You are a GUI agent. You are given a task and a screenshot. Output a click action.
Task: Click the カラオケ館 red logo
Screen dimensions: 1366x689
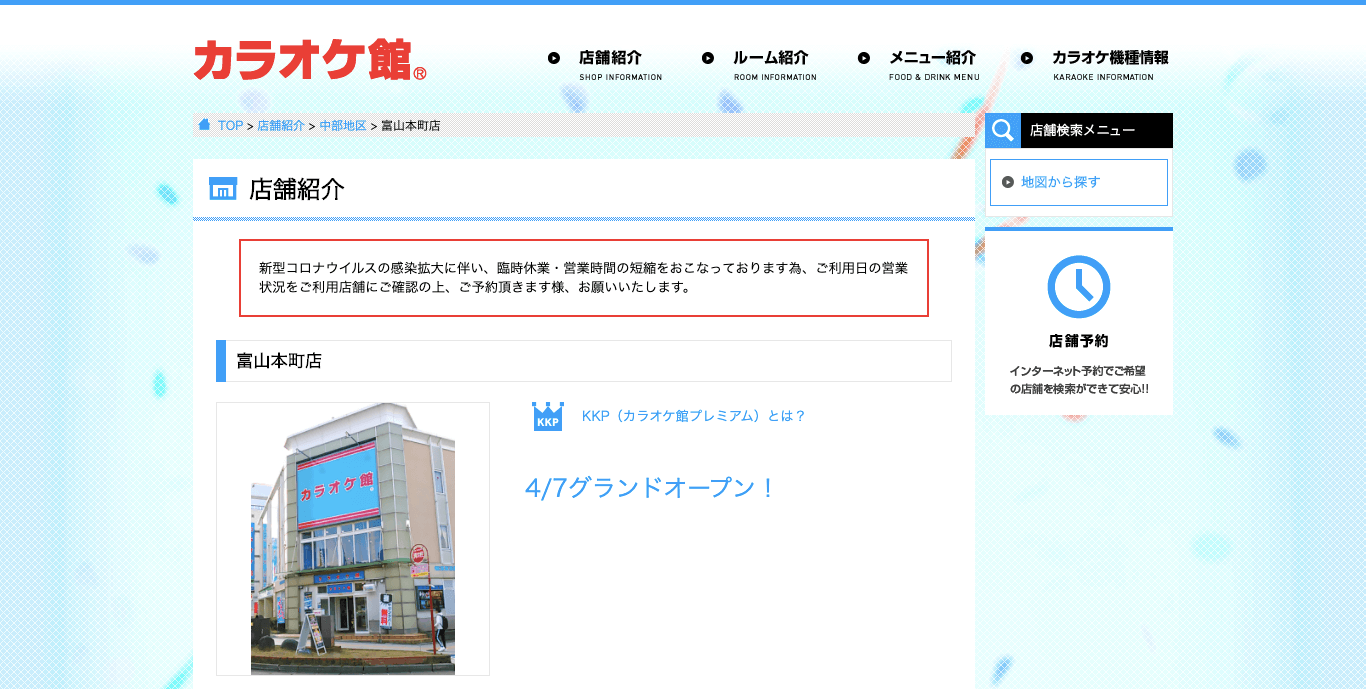[x=310, y=60]
